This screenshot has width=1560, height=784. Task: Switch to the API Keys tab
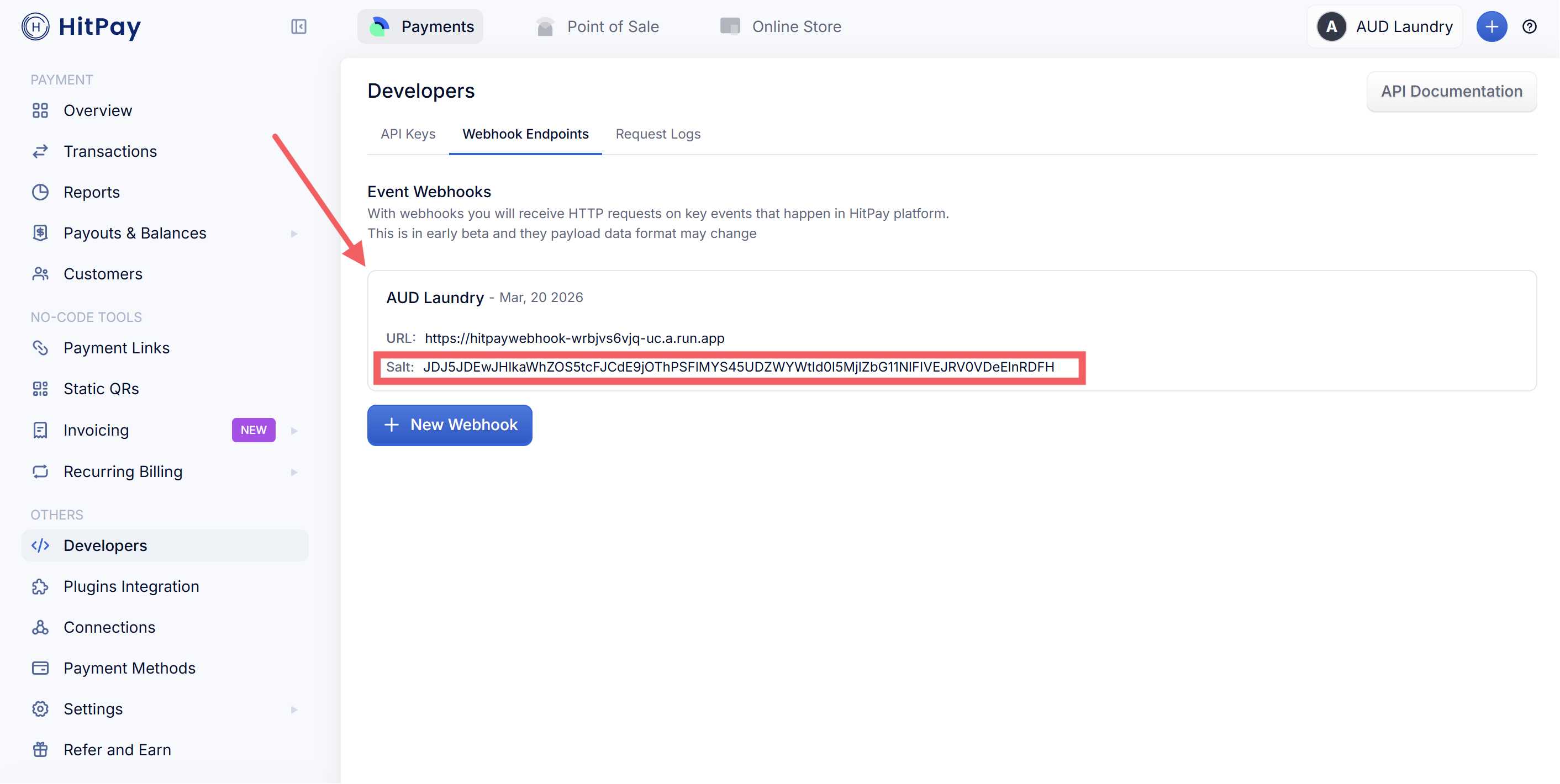408,134
